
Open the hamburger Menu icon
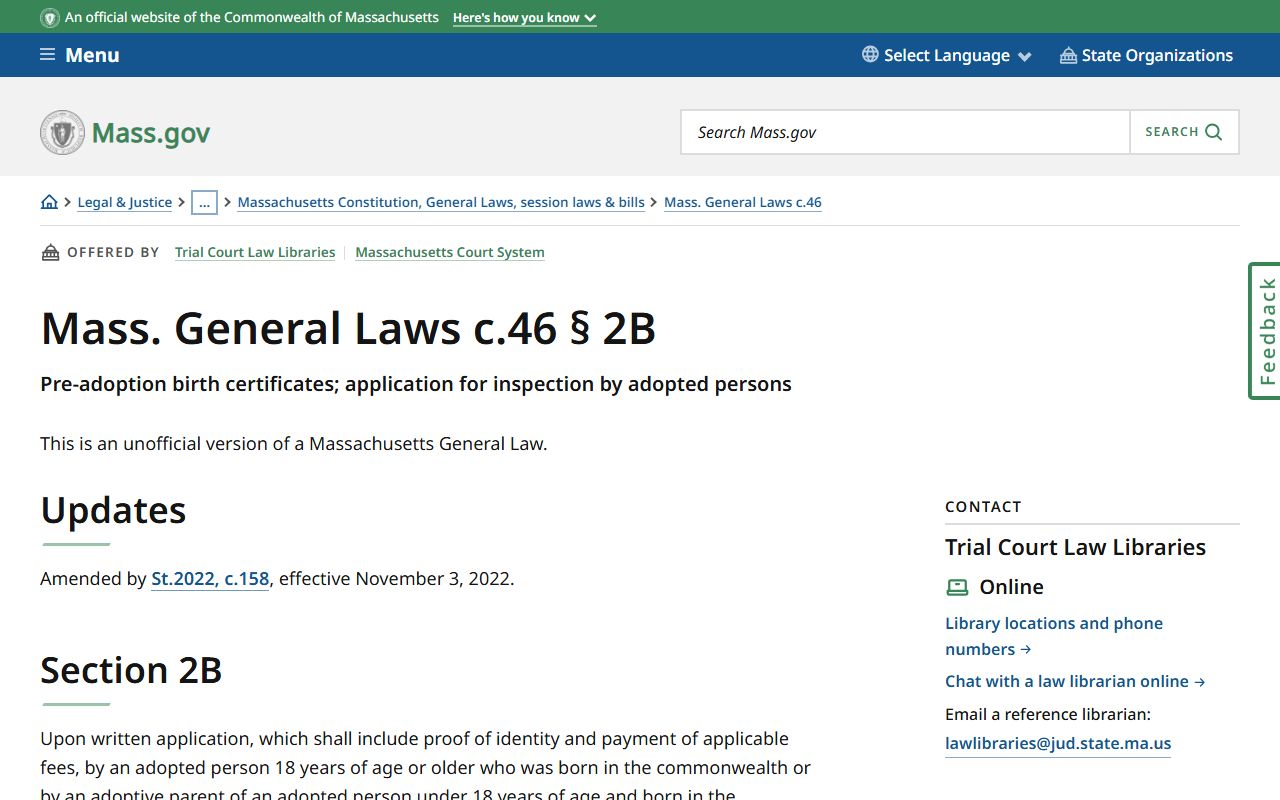pos(47,55)
